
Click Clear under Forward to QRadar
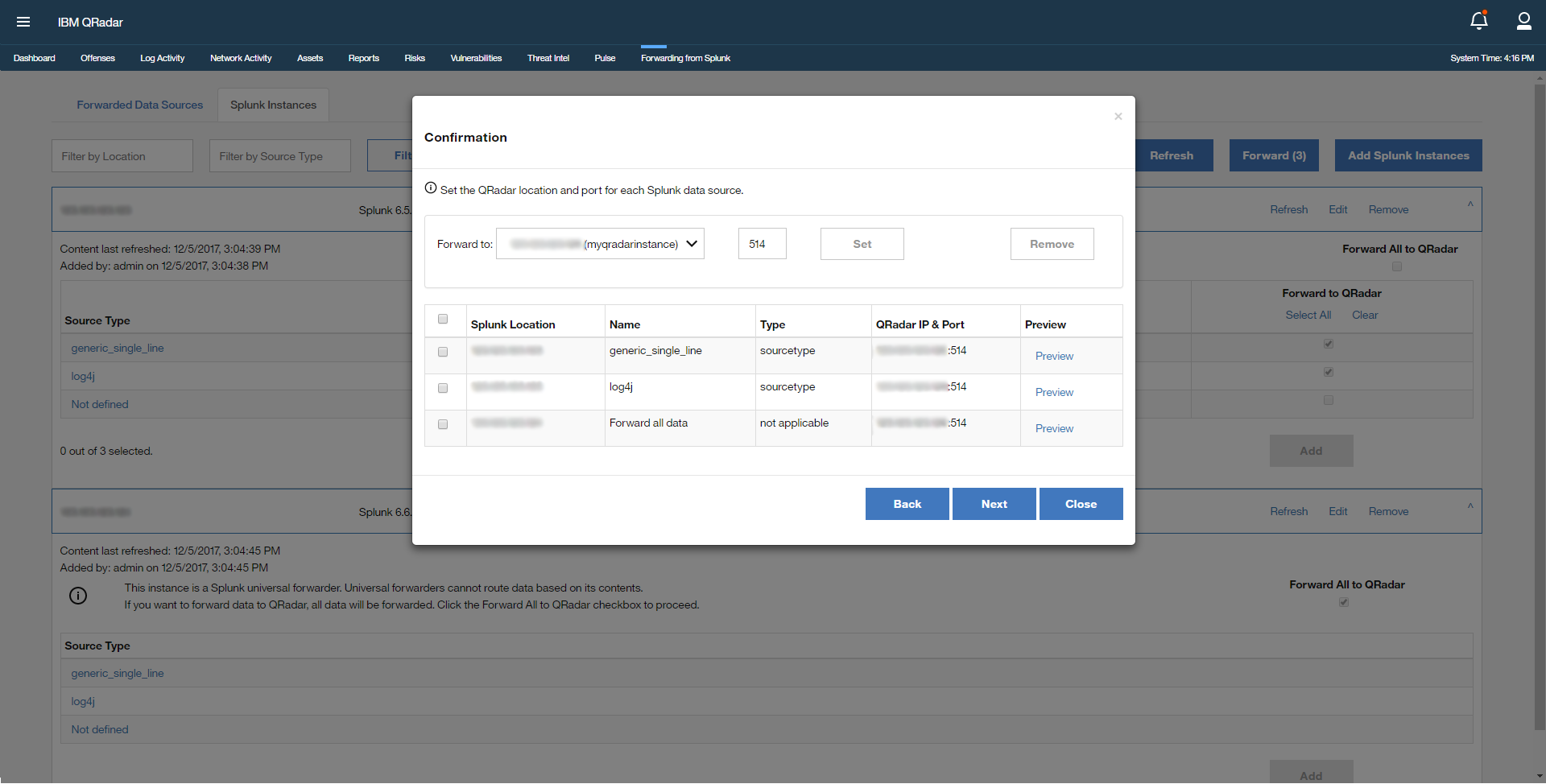click(x=1365, y=316)
